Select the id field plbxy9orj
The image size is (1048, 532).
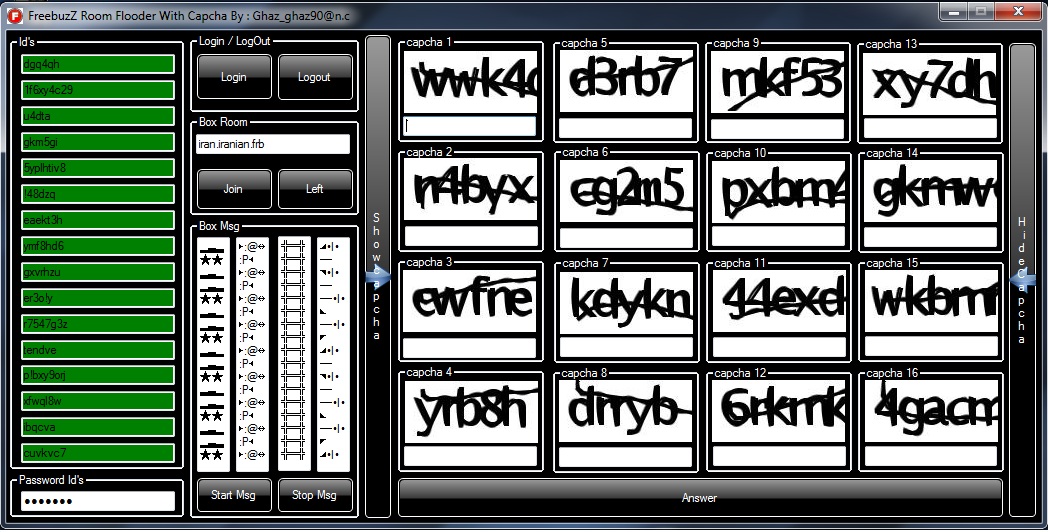(98, 376)
